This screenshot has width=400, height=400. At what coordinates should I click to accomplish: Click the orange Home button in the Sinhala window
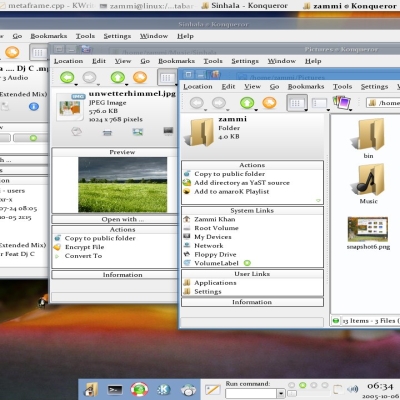click(12, 52)
